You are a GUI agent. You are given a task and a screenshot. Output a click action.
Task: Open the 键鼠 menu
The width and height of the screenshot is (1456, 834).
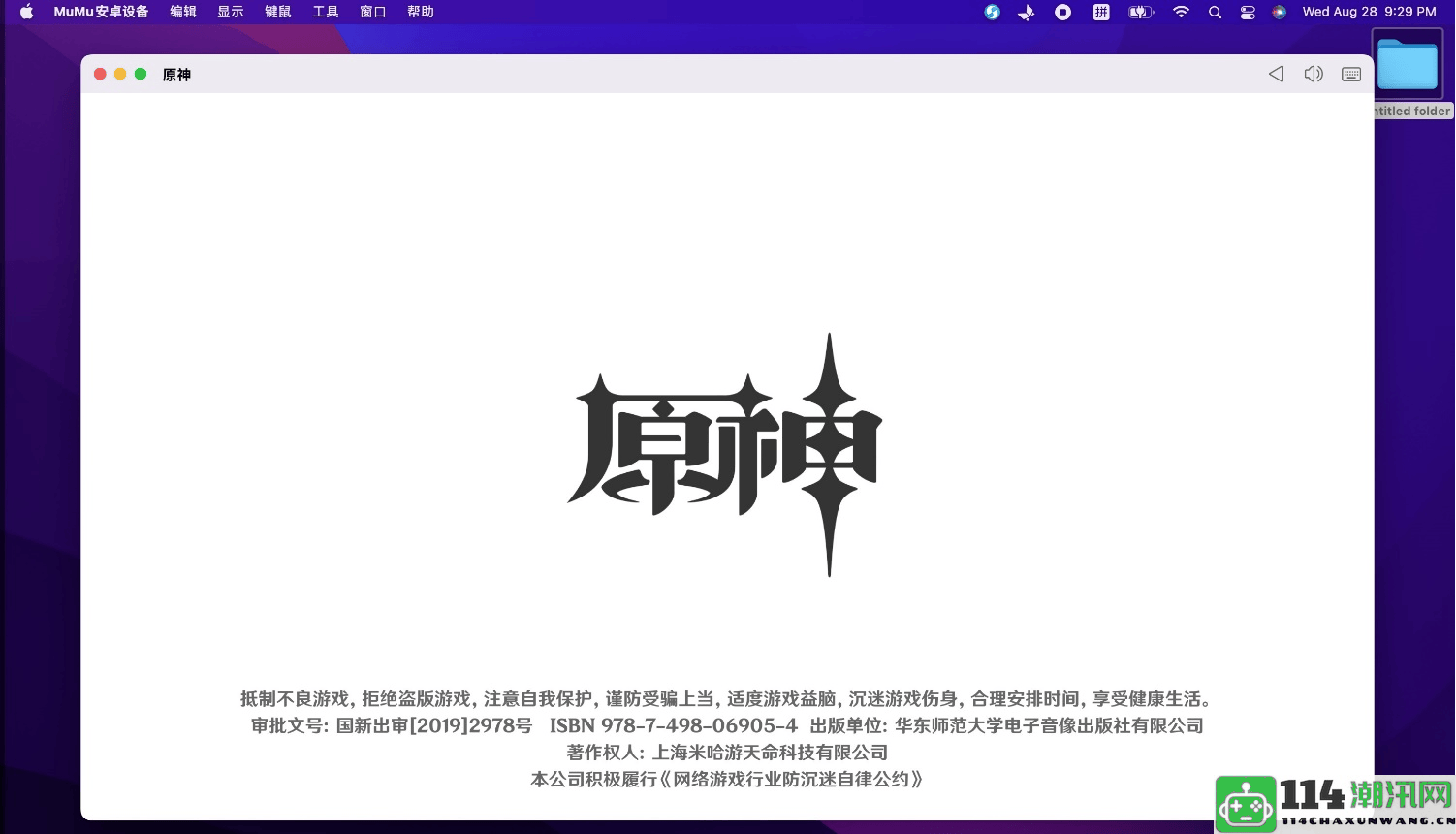278,12
